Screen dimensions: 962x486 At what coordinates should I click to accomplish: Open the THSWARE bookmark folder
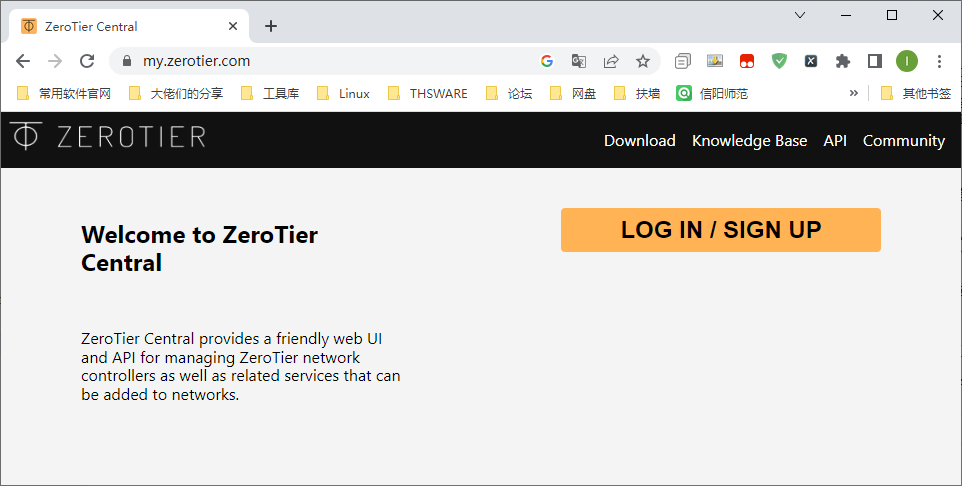pyautogui.click(x=427, y=93)
